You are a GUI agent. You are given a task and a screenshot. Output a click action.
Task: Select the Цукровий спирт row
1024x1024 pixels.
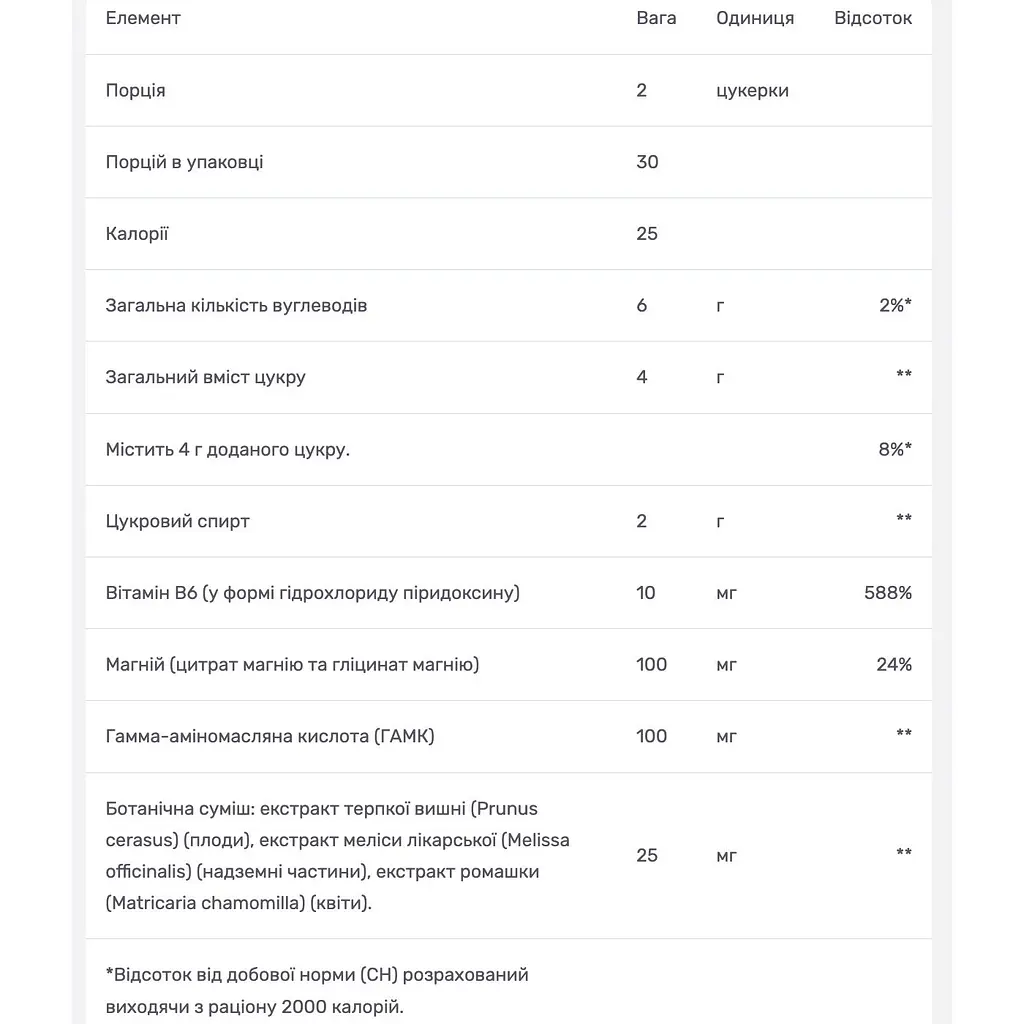click(508, 521)
